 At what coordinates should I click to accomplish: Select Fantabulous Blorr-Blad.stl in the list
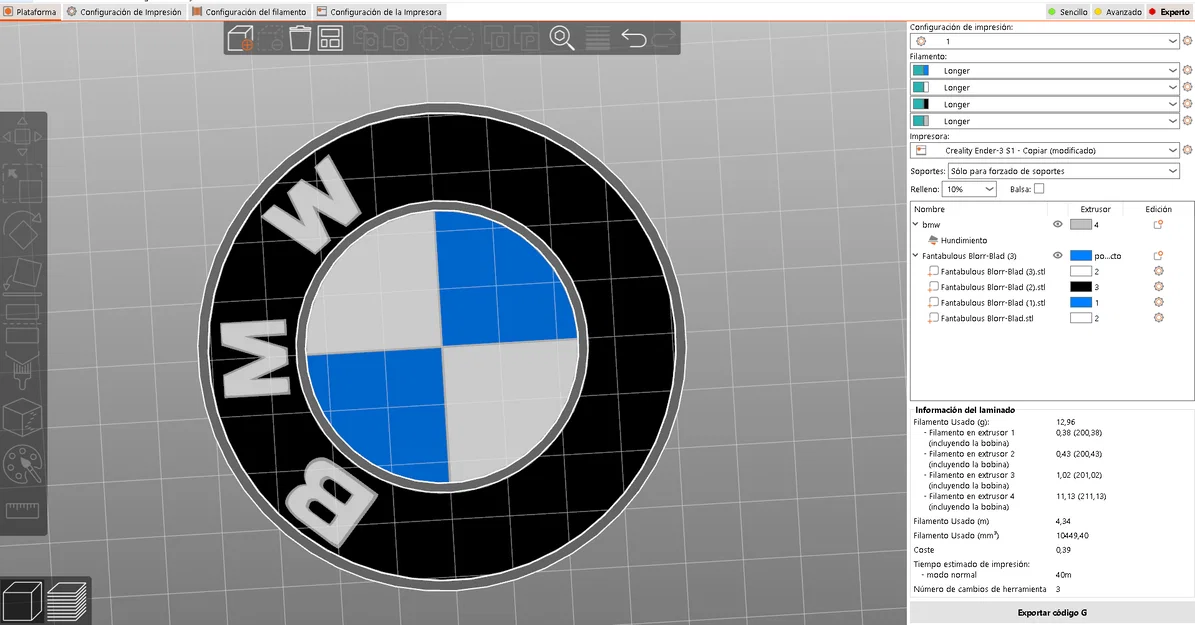click(x=987, y=318)
